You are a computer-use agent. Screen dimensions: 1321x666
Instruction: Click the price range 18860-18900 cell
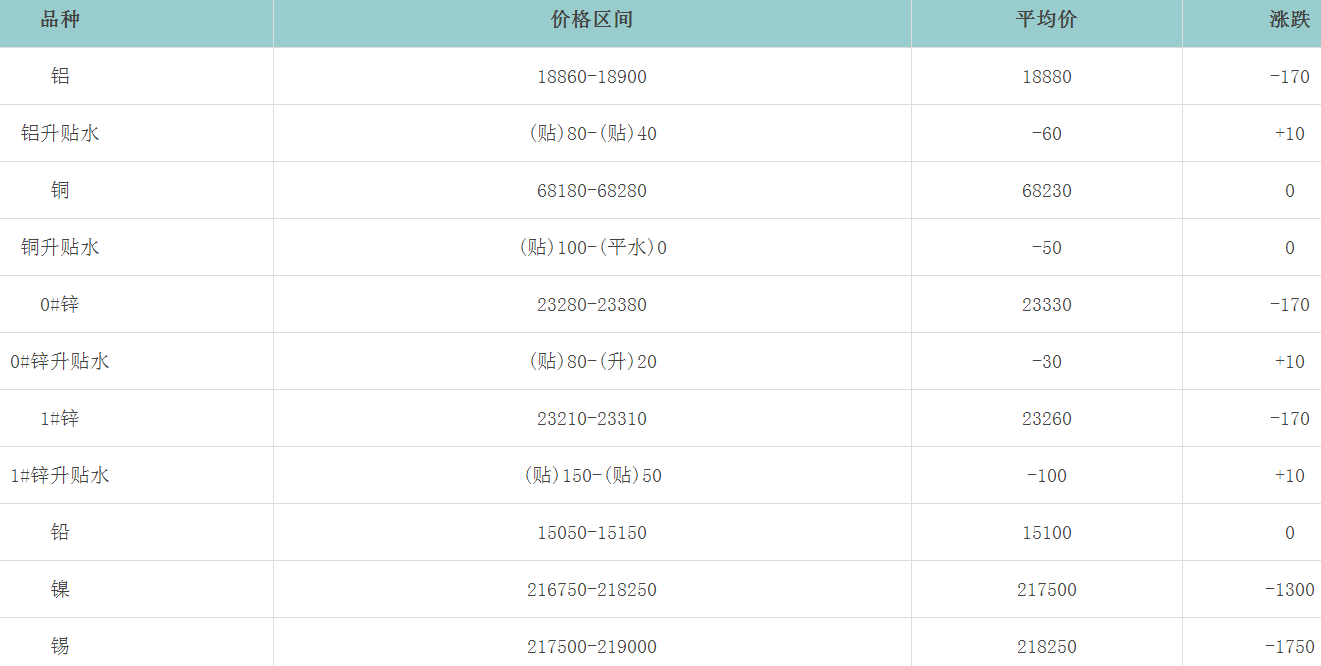click(x=591, y=77)
